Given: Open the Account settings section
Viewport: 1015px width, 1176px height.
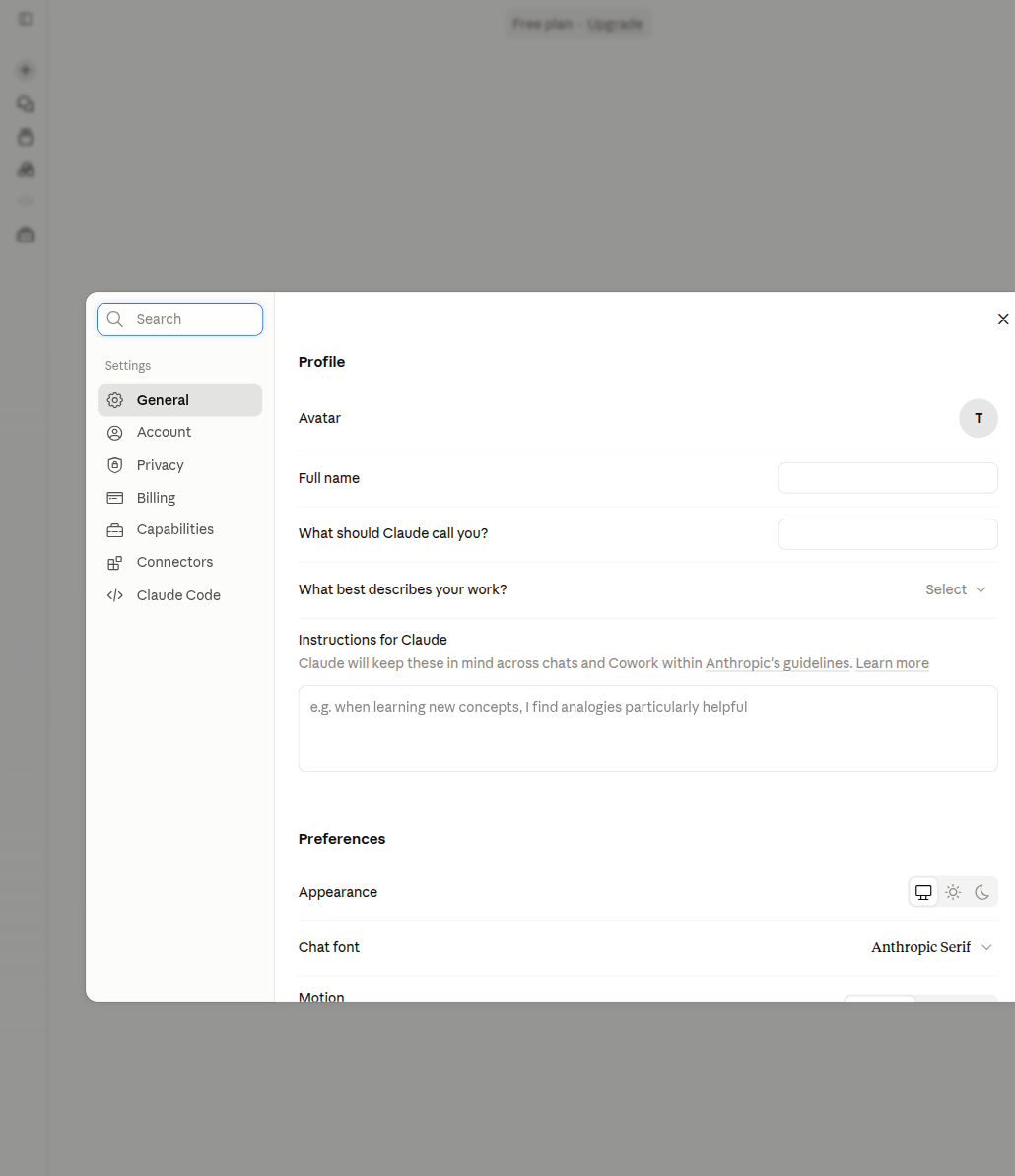Looking at the screenshot, I should (180, 432).
